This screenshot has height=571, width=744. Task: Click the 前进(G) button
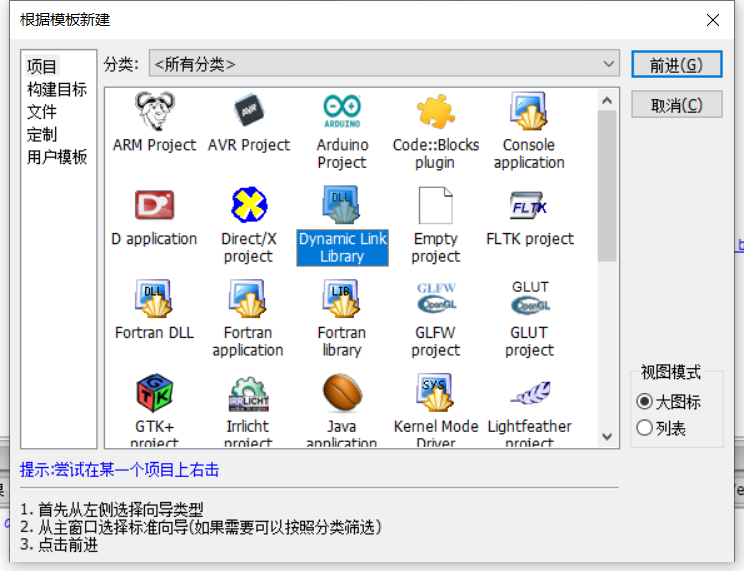(677, 65)
